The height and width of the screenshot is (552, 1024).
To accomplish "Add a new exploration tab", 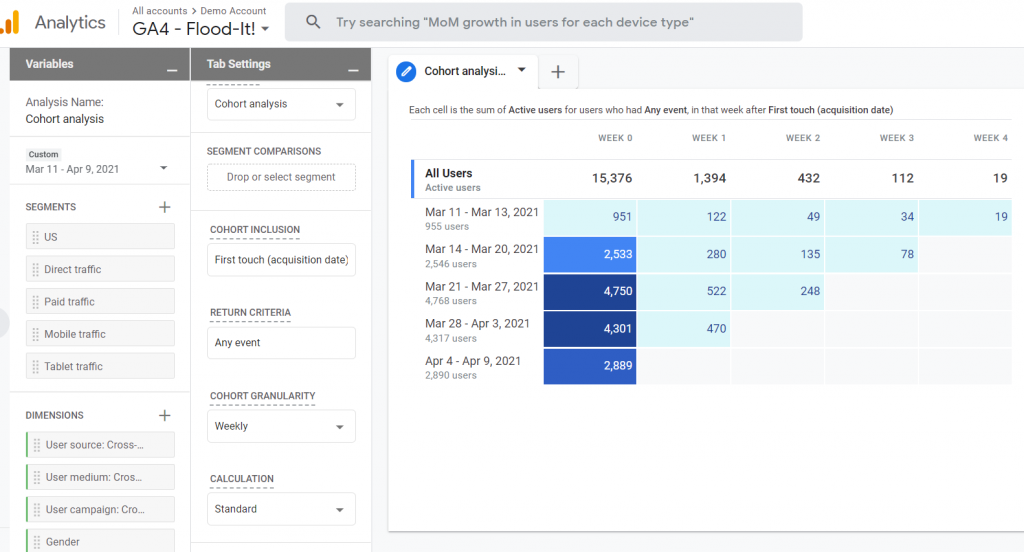I will click(x=558, y=71).
